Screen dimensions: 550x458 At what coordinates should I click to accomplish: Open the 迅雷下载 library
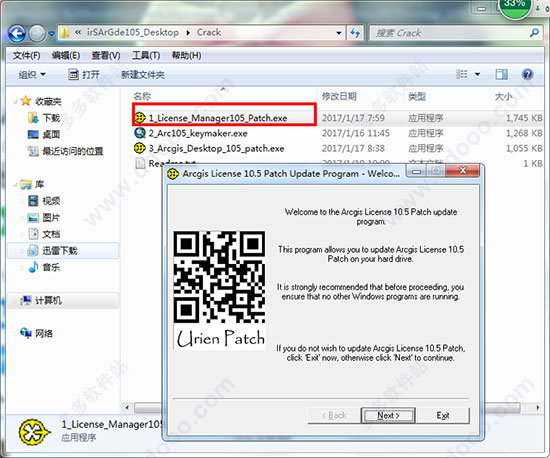coord(60,250)
